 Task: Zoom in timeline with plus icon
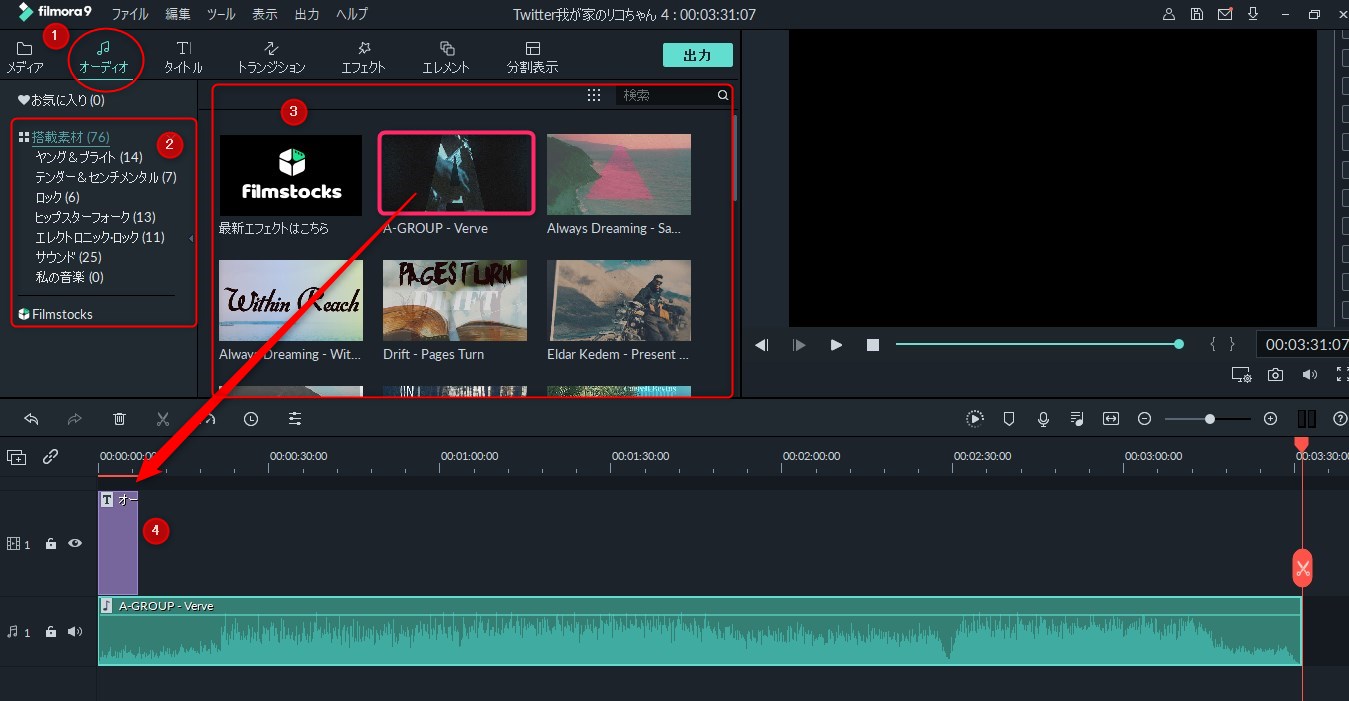pos(1271,419)
